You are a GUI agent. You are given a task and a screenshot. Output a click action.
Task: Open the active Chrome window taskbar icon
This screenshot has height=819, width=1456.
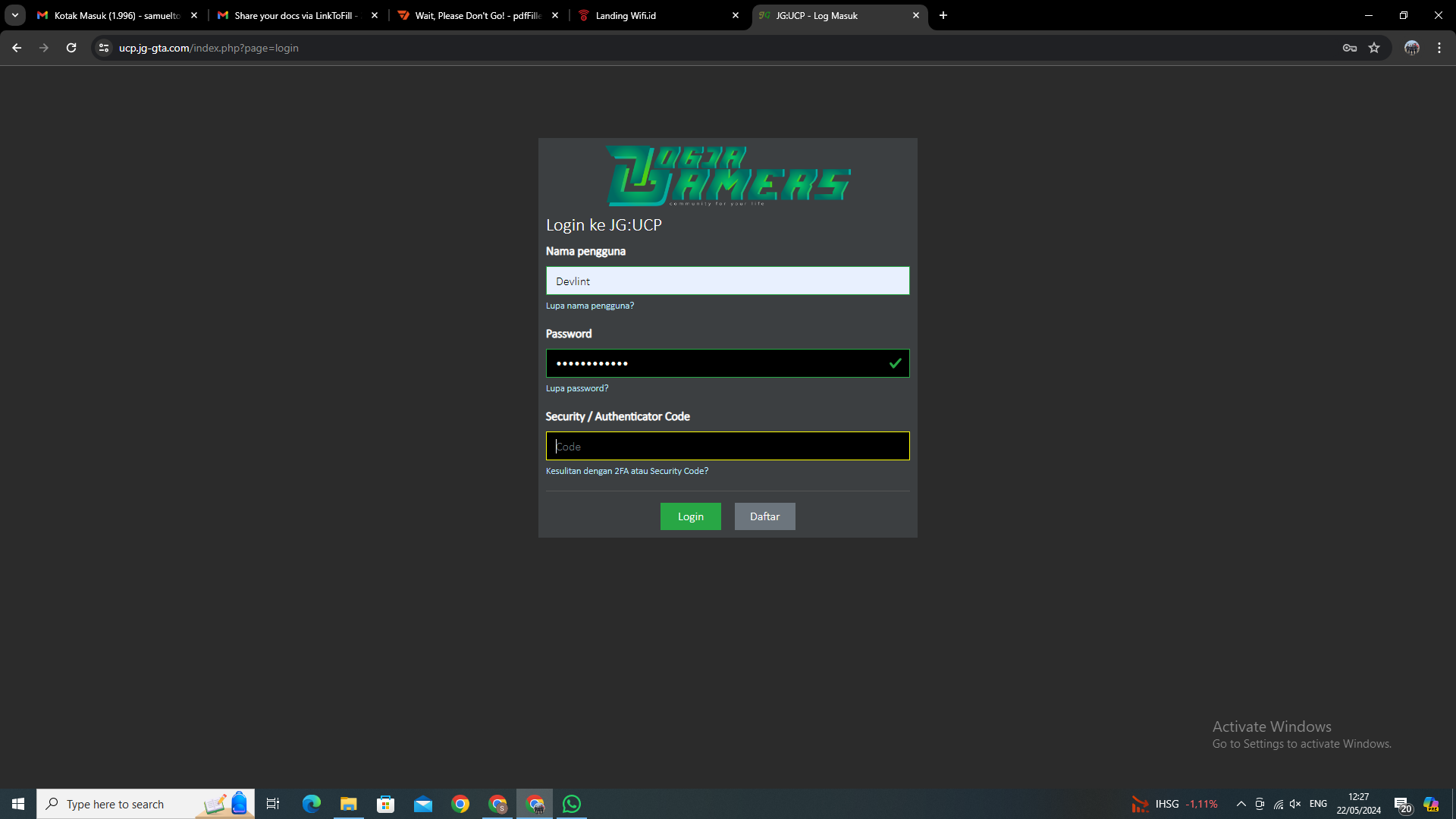click(535, 804)
